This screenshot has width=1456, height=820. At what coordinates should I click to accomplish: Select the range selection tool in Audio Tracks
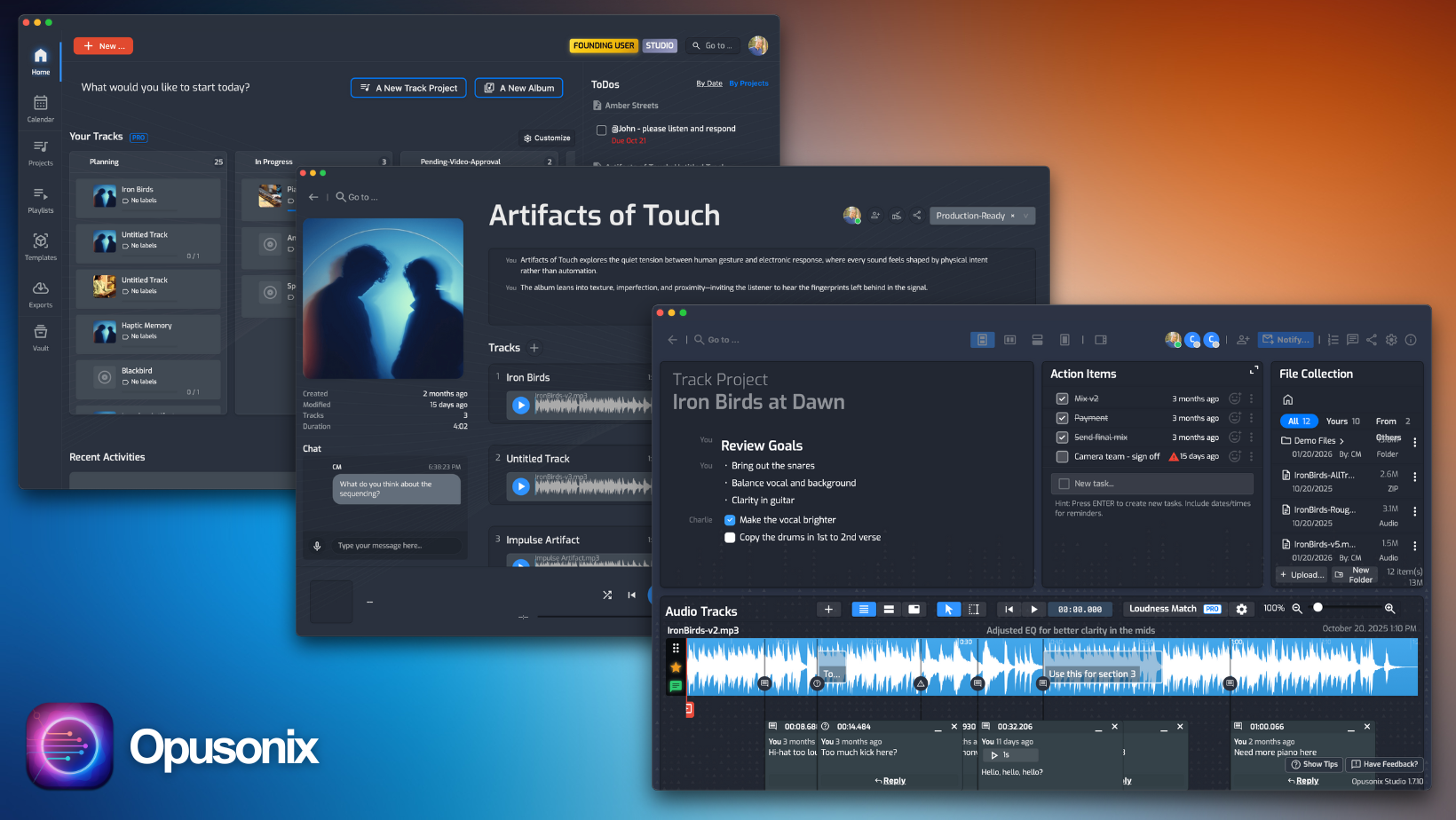click(973, 609)
